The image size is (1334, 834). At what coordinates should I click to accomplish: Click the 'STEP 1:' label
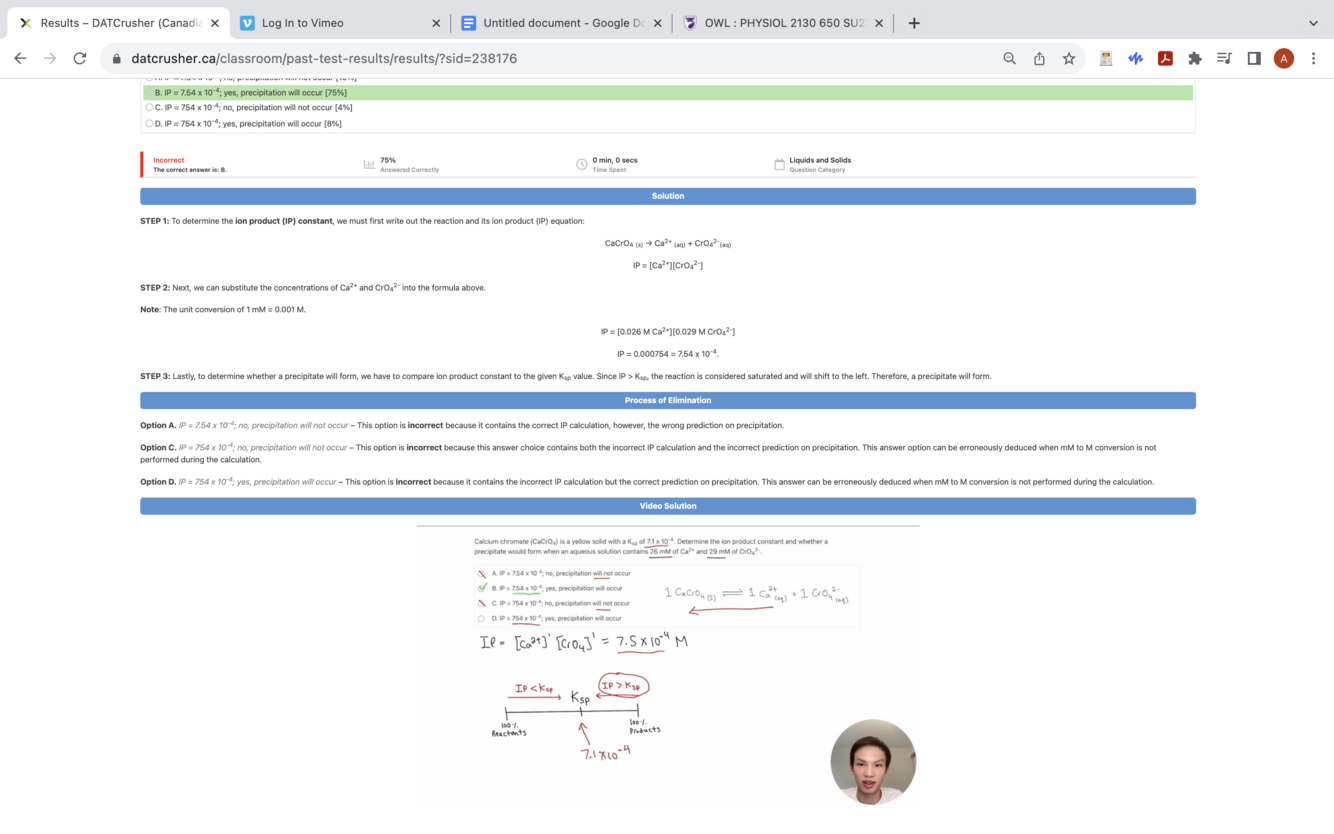[155, 221]
